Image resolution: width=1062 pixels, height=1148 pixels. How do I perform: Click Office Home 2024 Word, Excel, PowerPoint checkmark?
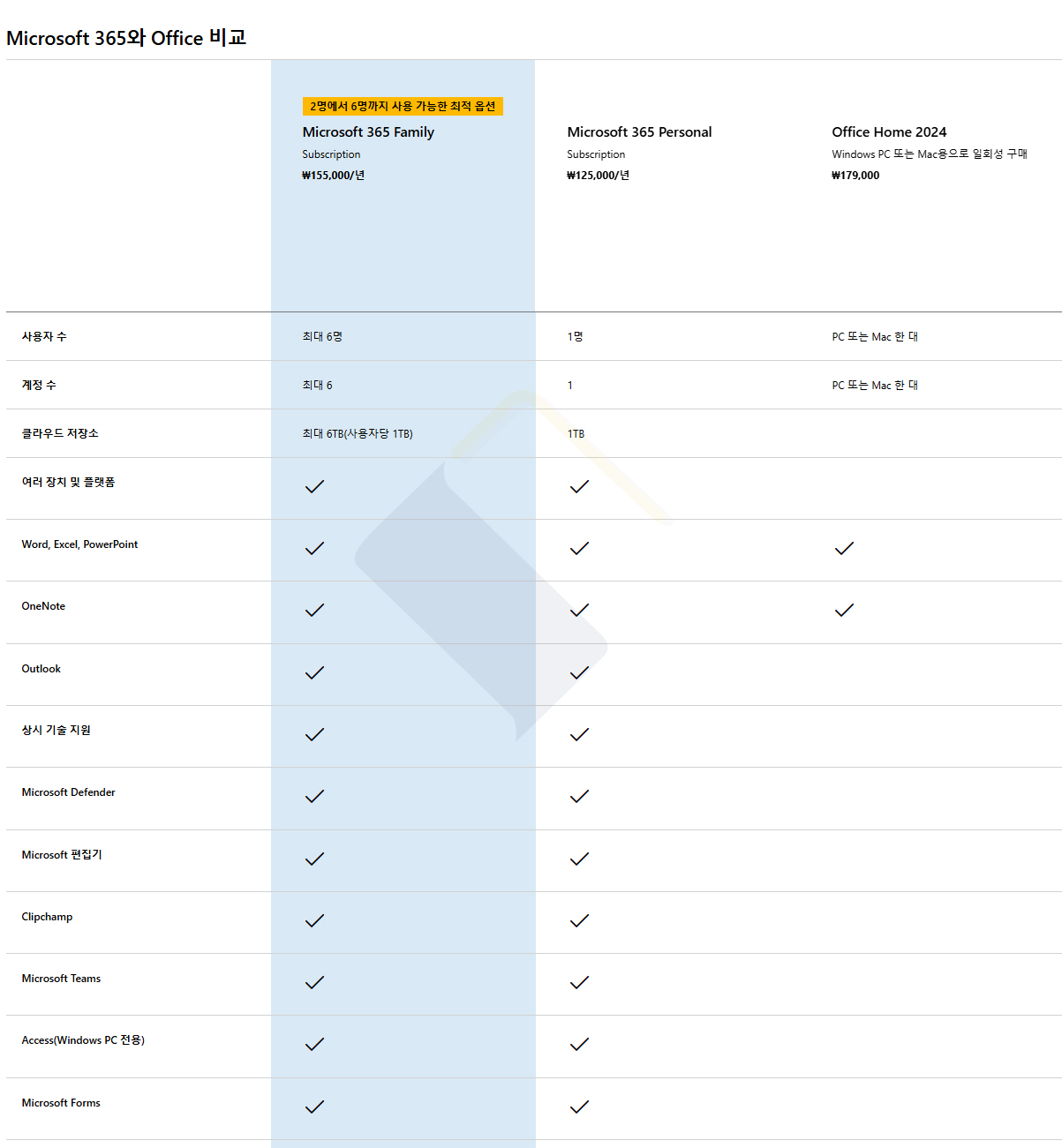[x=844, y=549]
